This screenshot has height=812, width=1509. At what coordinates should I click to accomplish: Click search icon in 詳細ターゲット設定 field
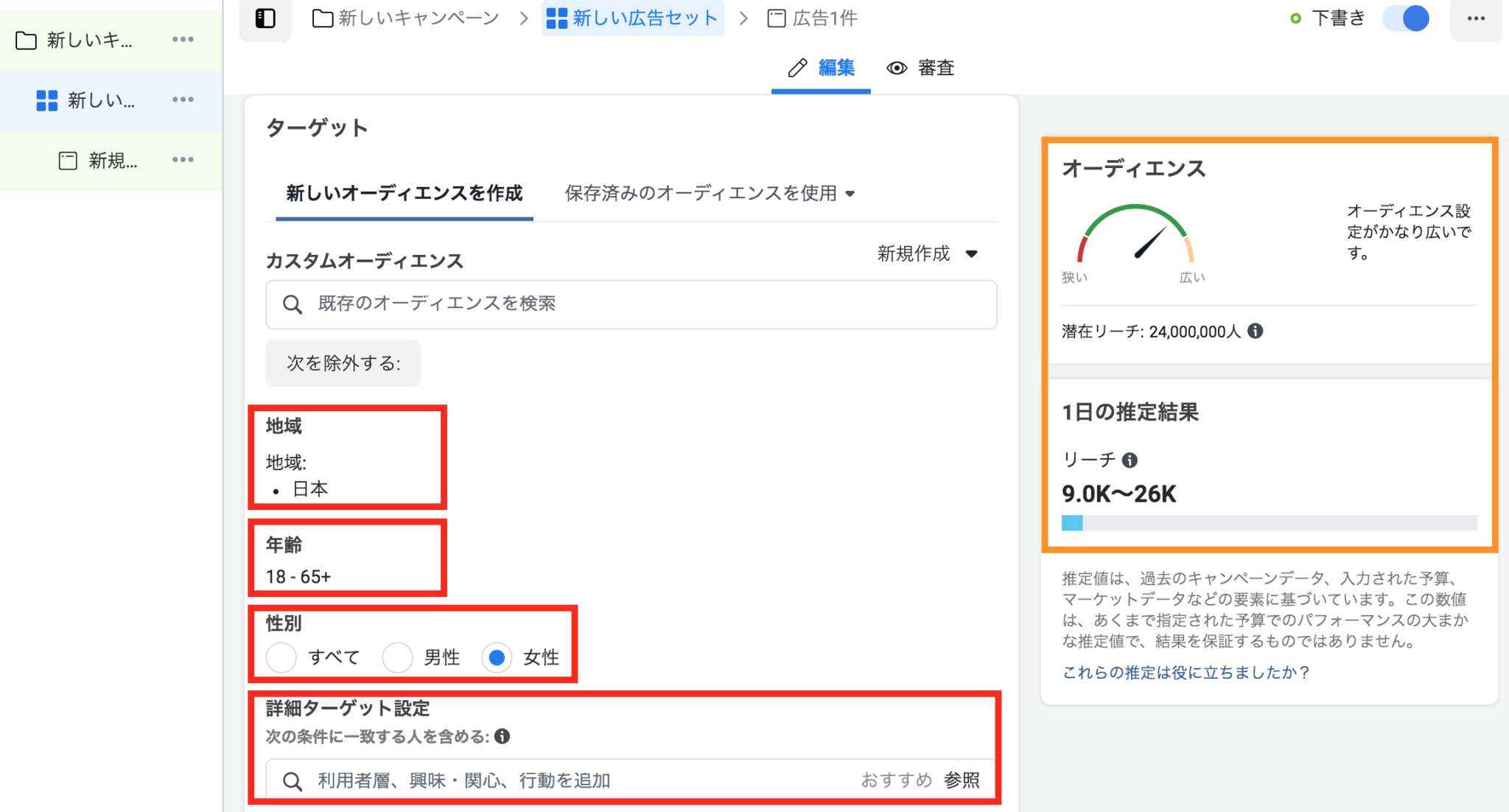pos(293,782)
